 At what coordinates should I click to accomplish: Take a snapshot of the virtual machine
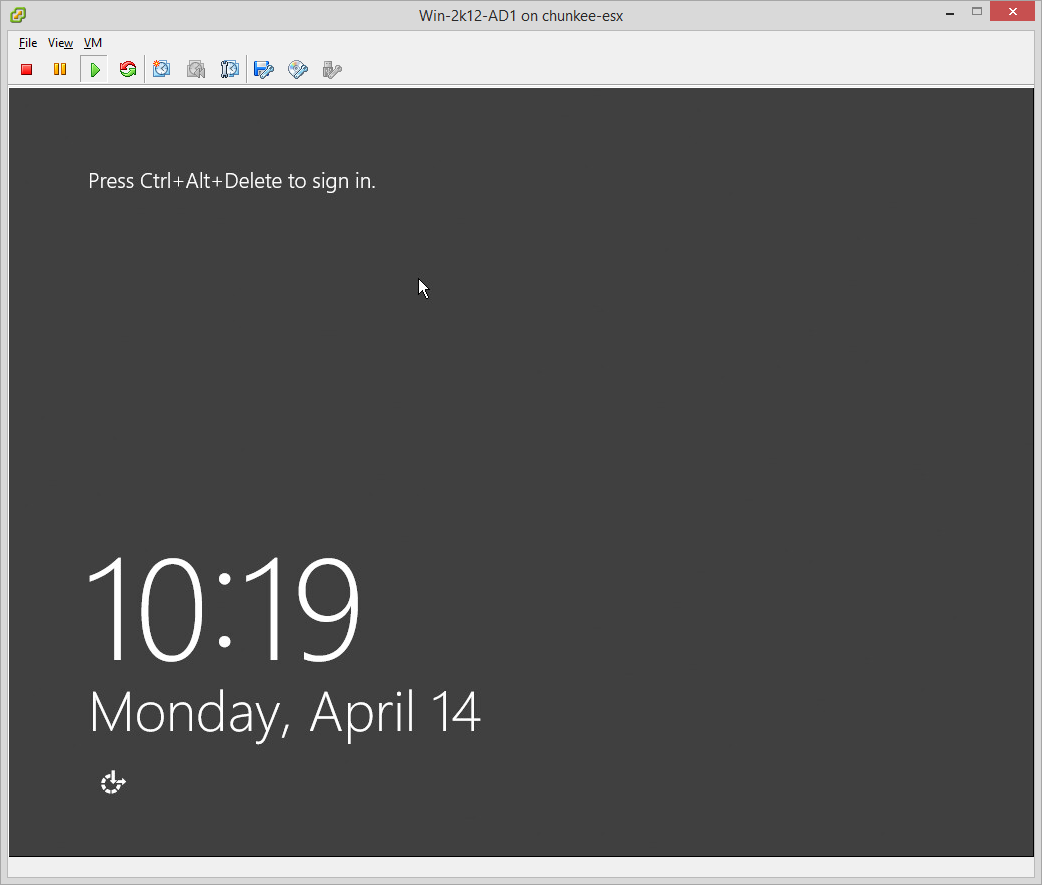click(162, 69)
